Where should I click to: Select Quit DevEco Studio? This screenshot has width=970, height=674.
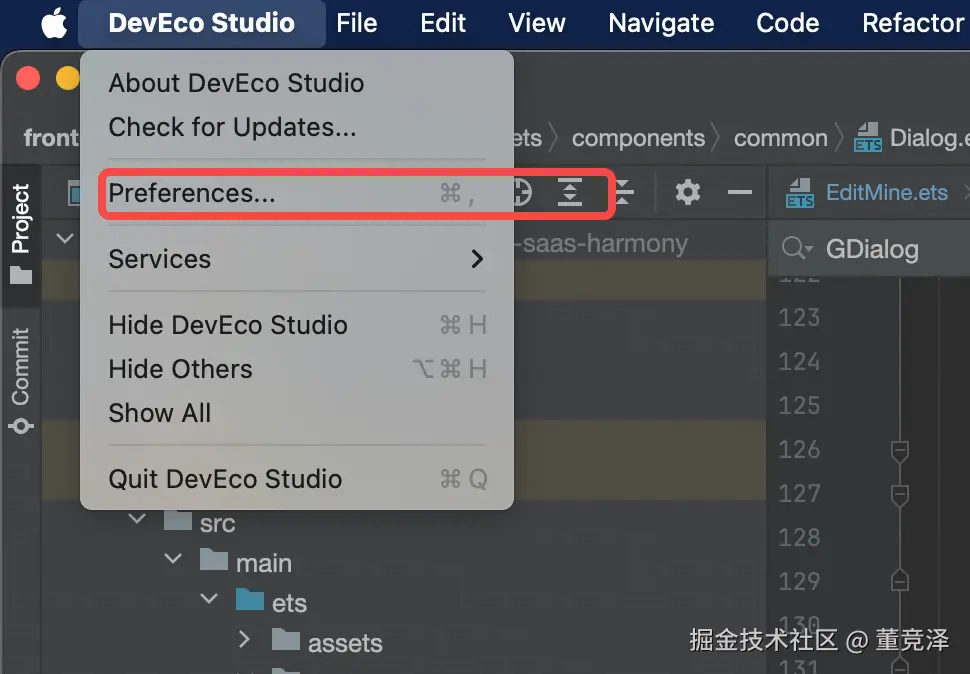[225, 479]
